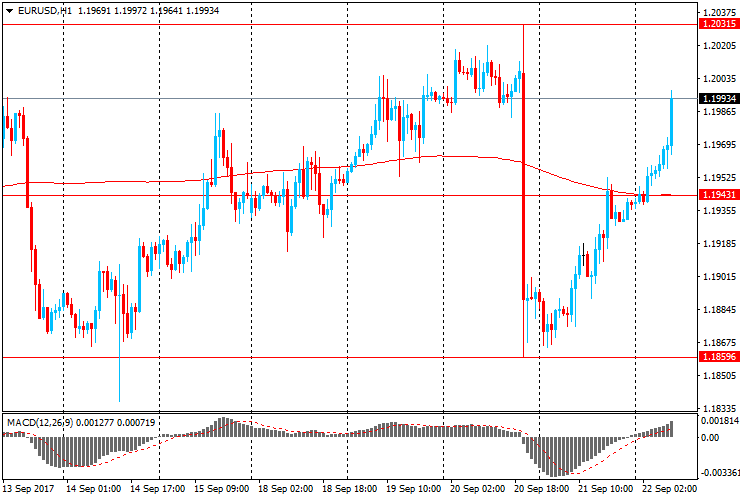
Task: Click the EURUSD,H1 chart title text
Action: tap(45, 10)
